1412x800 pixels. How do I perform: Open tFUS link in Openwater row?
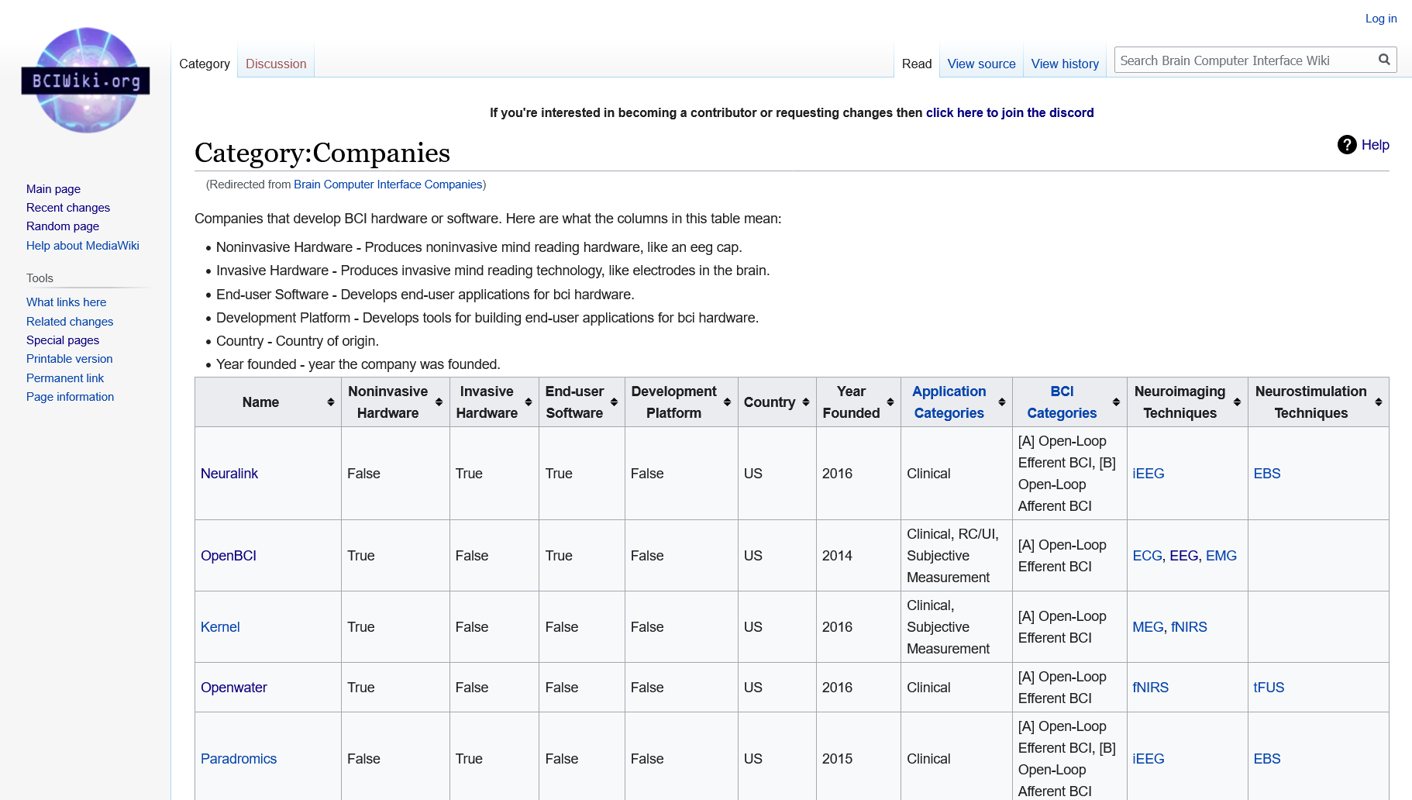[1268, 687]
